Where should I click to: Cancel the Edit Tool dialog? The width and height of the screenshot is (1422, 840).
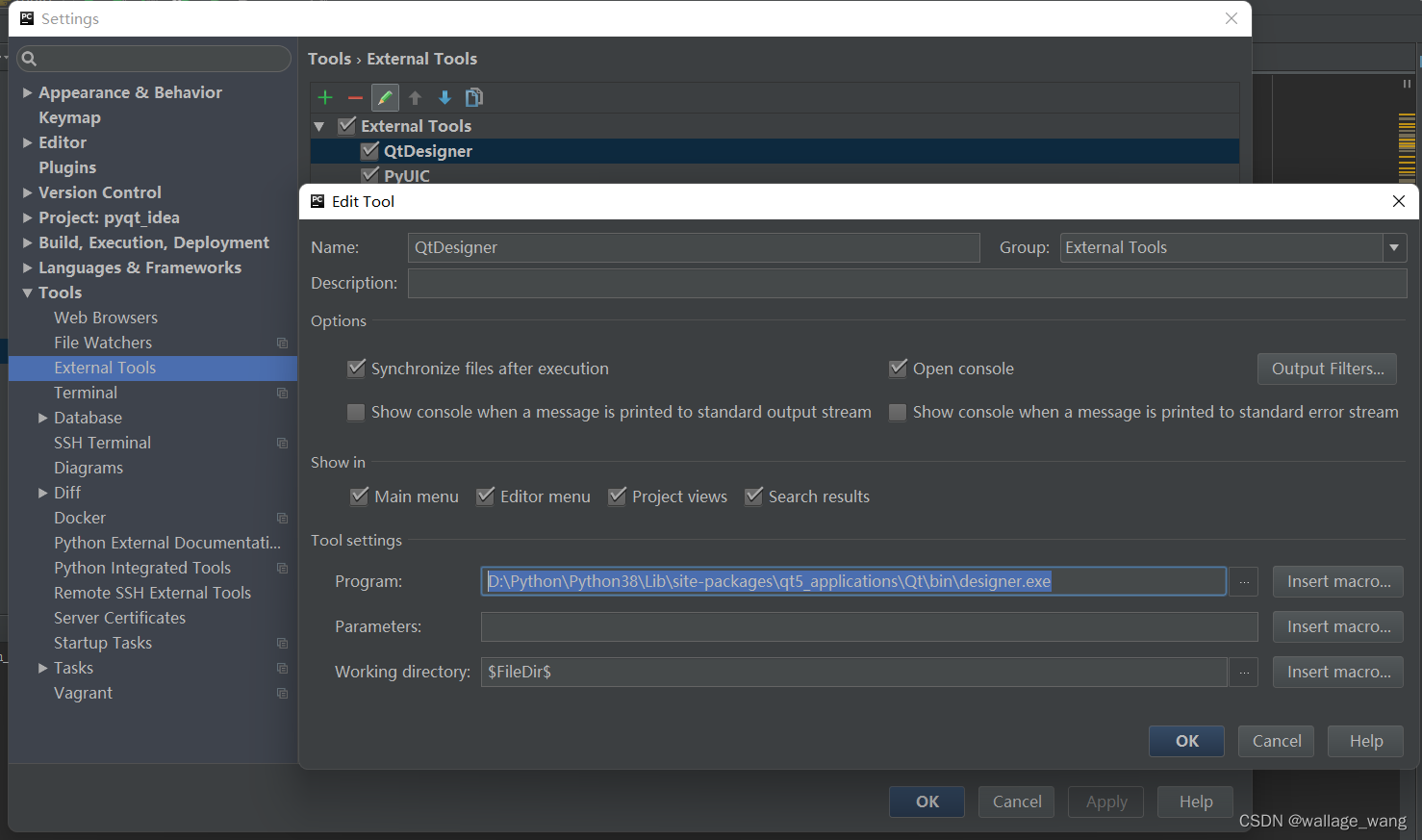click(x=1276, y=741)
